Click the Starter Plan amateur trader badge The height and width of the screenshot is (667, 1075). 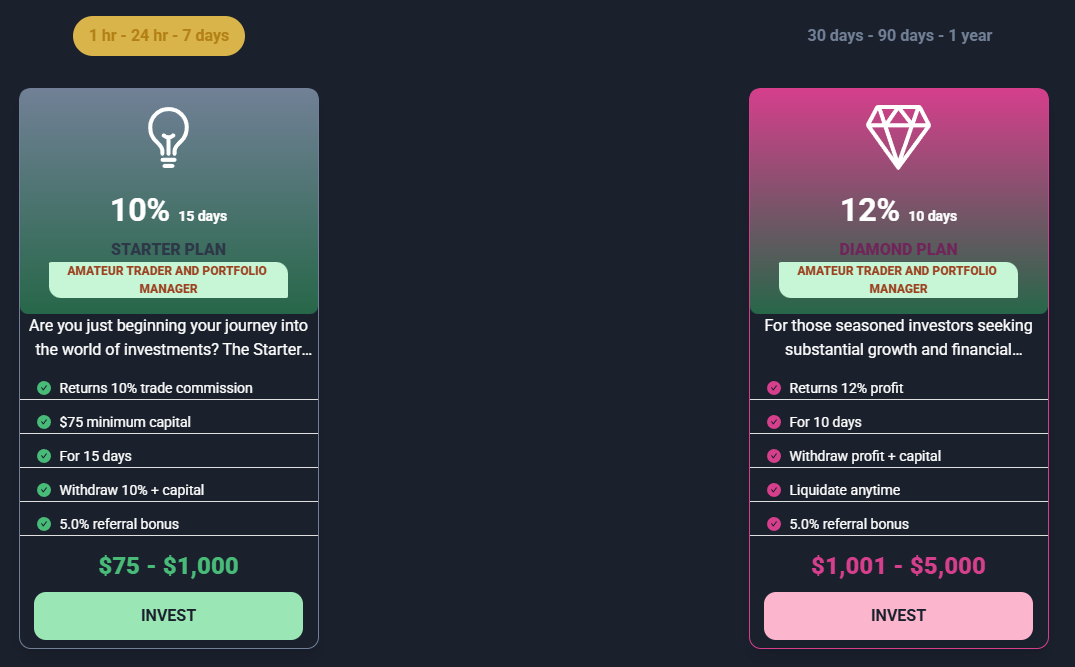click(168, 280)
